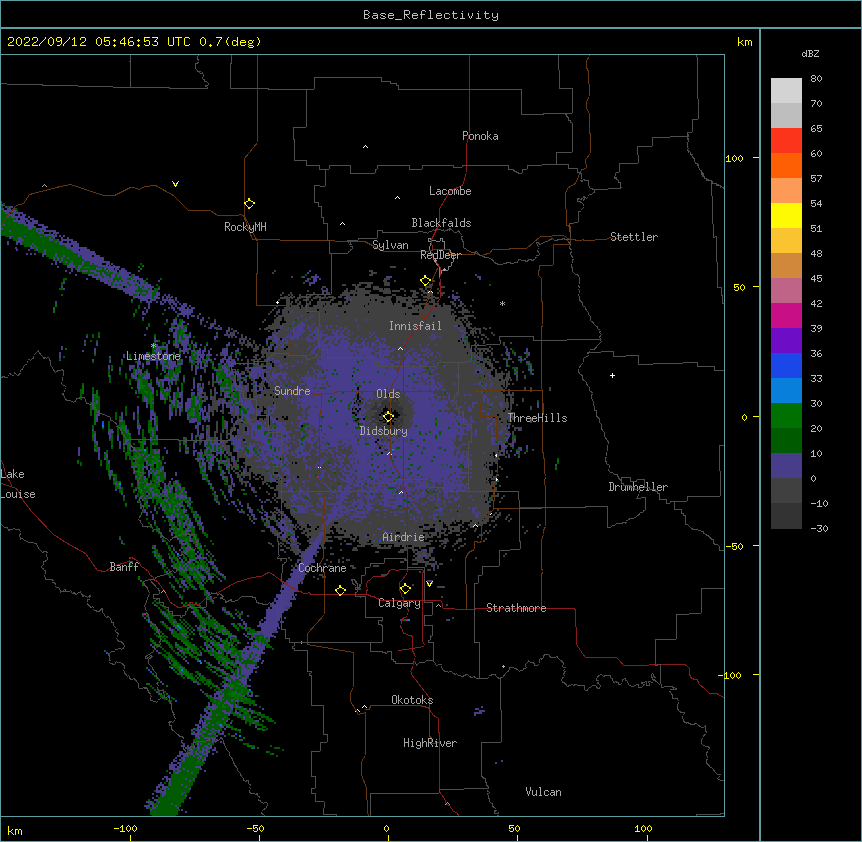Click the Calgary city label
Image resolution: width=862 pixels, height=842 pixels.
399,603
